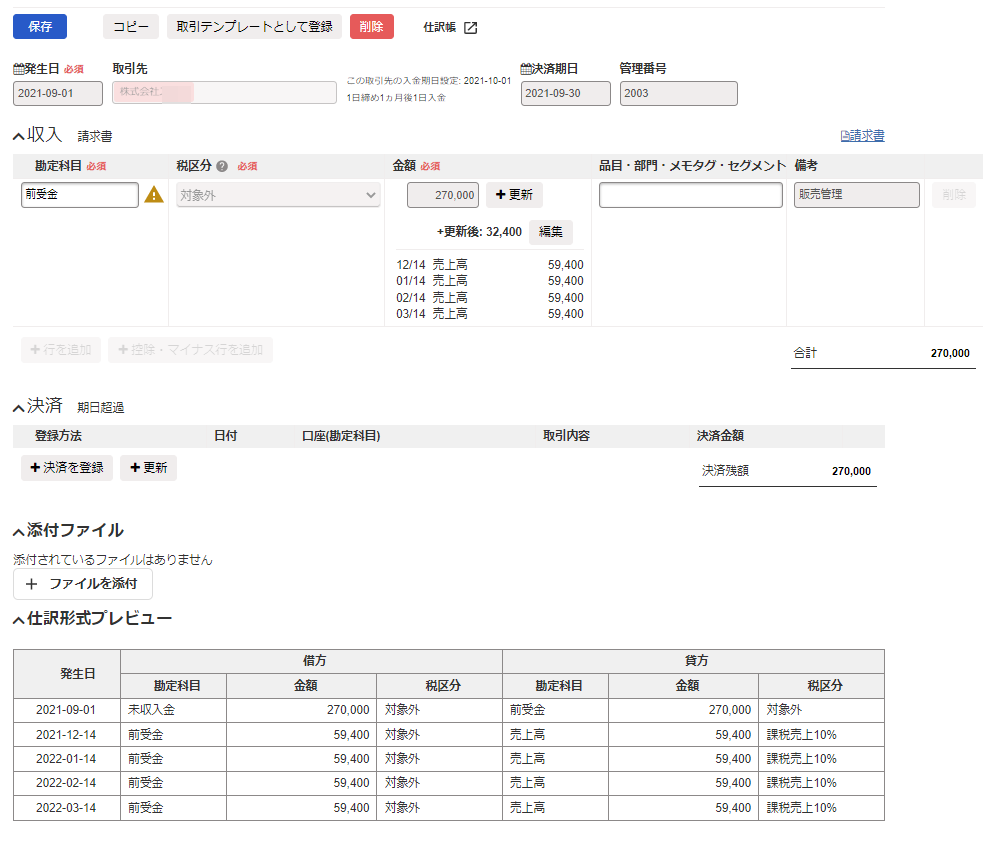The width and height of the screenshot is (1002, 841).
Task: Click preview row date 2021-12-14
Action: point(66,735)
